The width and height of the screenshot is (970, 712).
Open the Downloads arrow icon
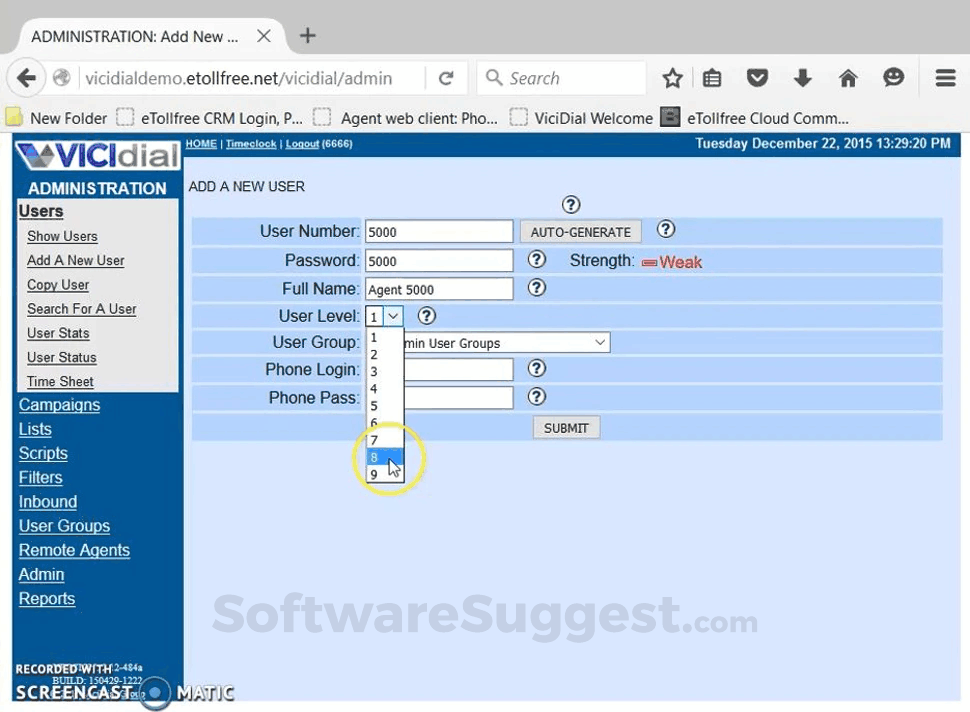point(803,77)
